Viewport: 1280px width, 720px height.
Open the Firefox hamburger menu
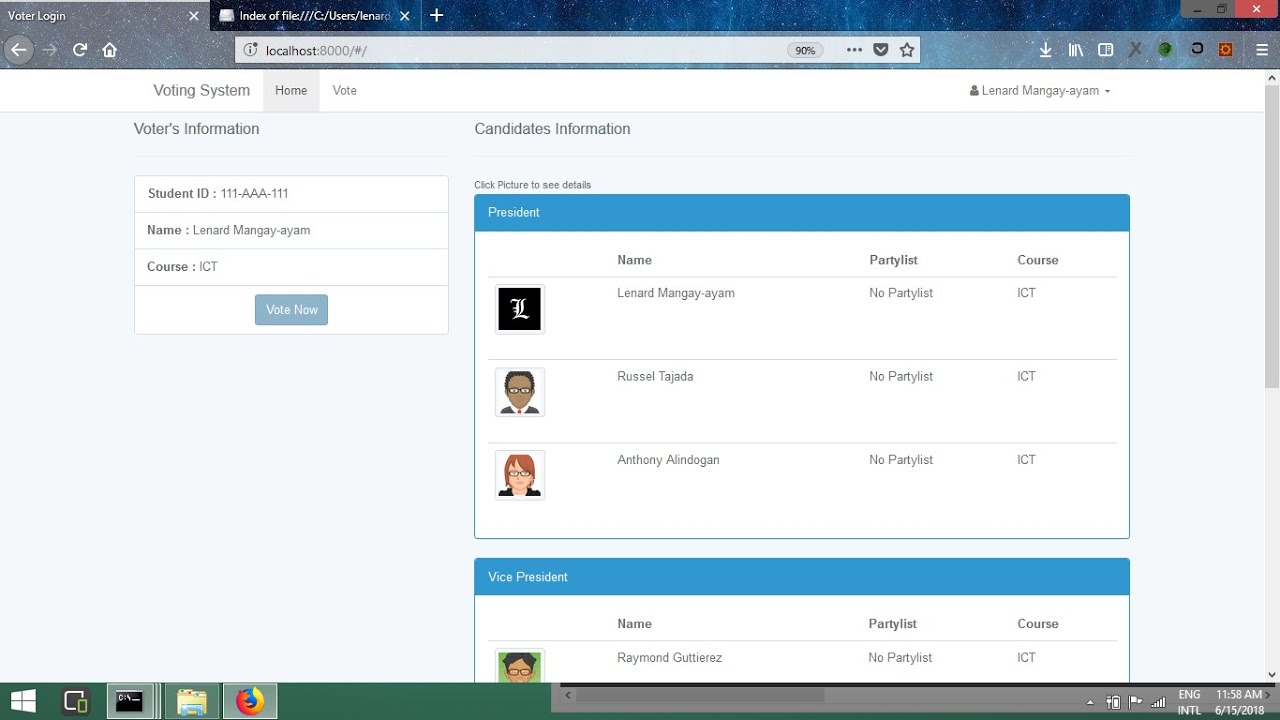click(x=1262, y=50)
